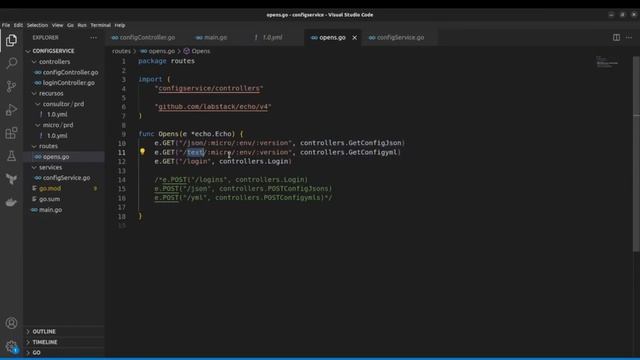The width and height of the screenshot is (640, 360).
Task: Open 1.0.yml under consultor / prd
Action: pyautogui.click(x=57, y=115)
